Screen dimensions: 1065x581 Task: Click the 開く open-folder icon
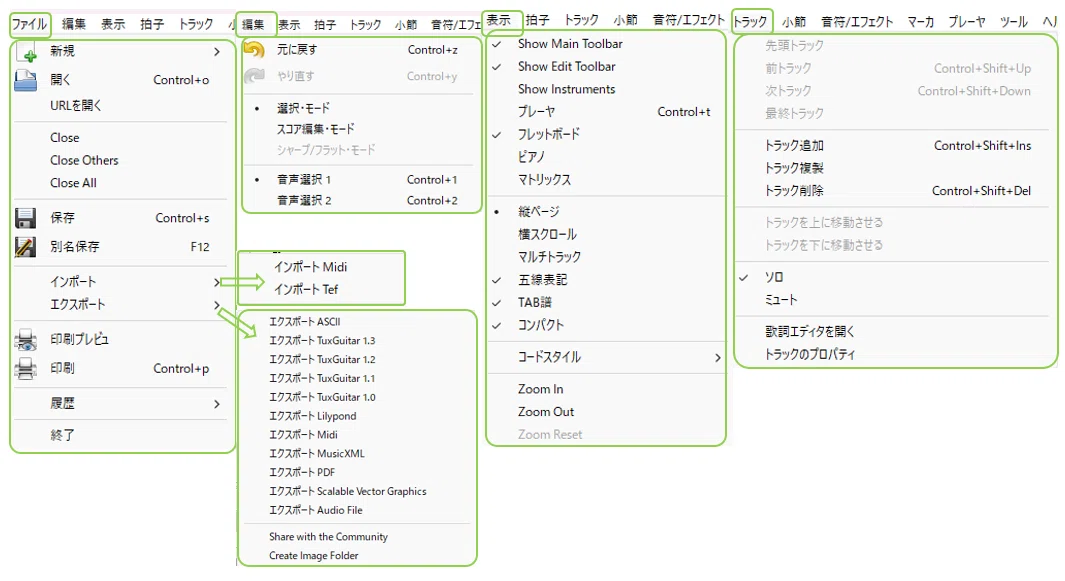(26, 80)
